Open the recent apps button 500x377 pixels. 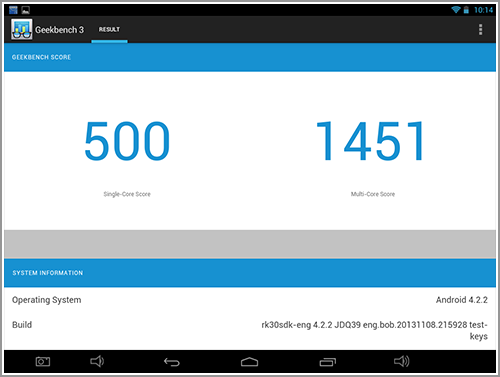[328, 362]
